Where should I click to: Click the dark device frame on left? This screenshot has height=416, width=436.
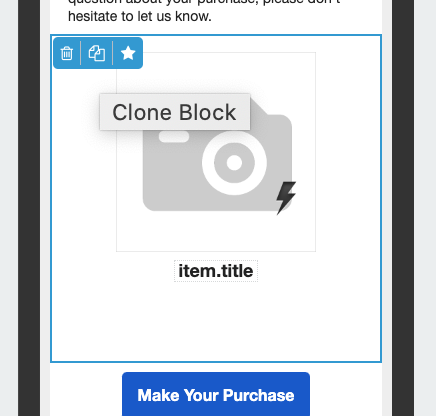click(29, 208)
